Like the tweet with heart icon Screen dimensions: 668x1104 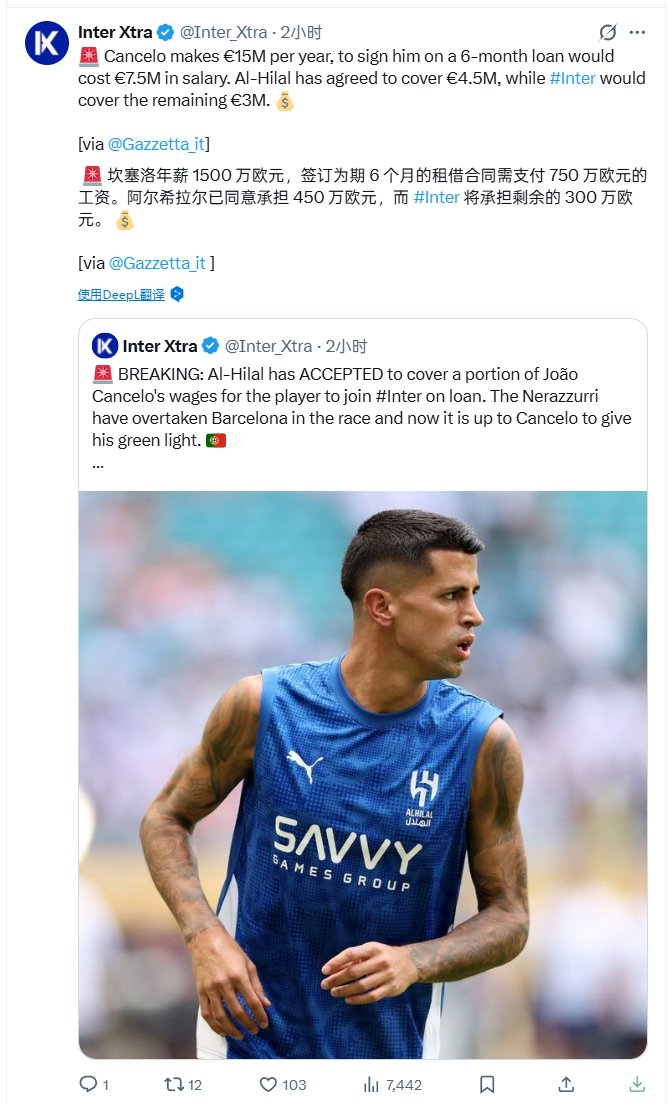pos(269,1084)
